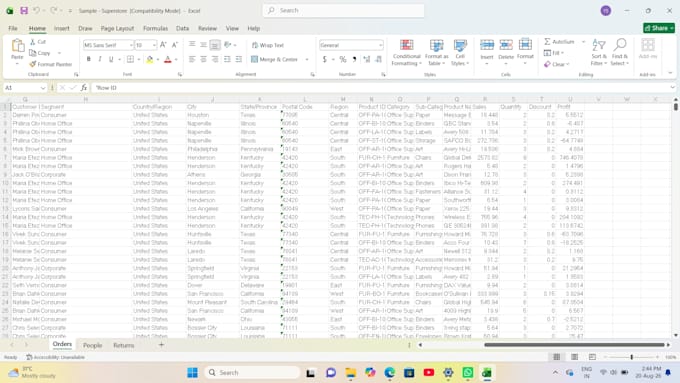Toggle Italic formatting

click(x=100, y=59)
